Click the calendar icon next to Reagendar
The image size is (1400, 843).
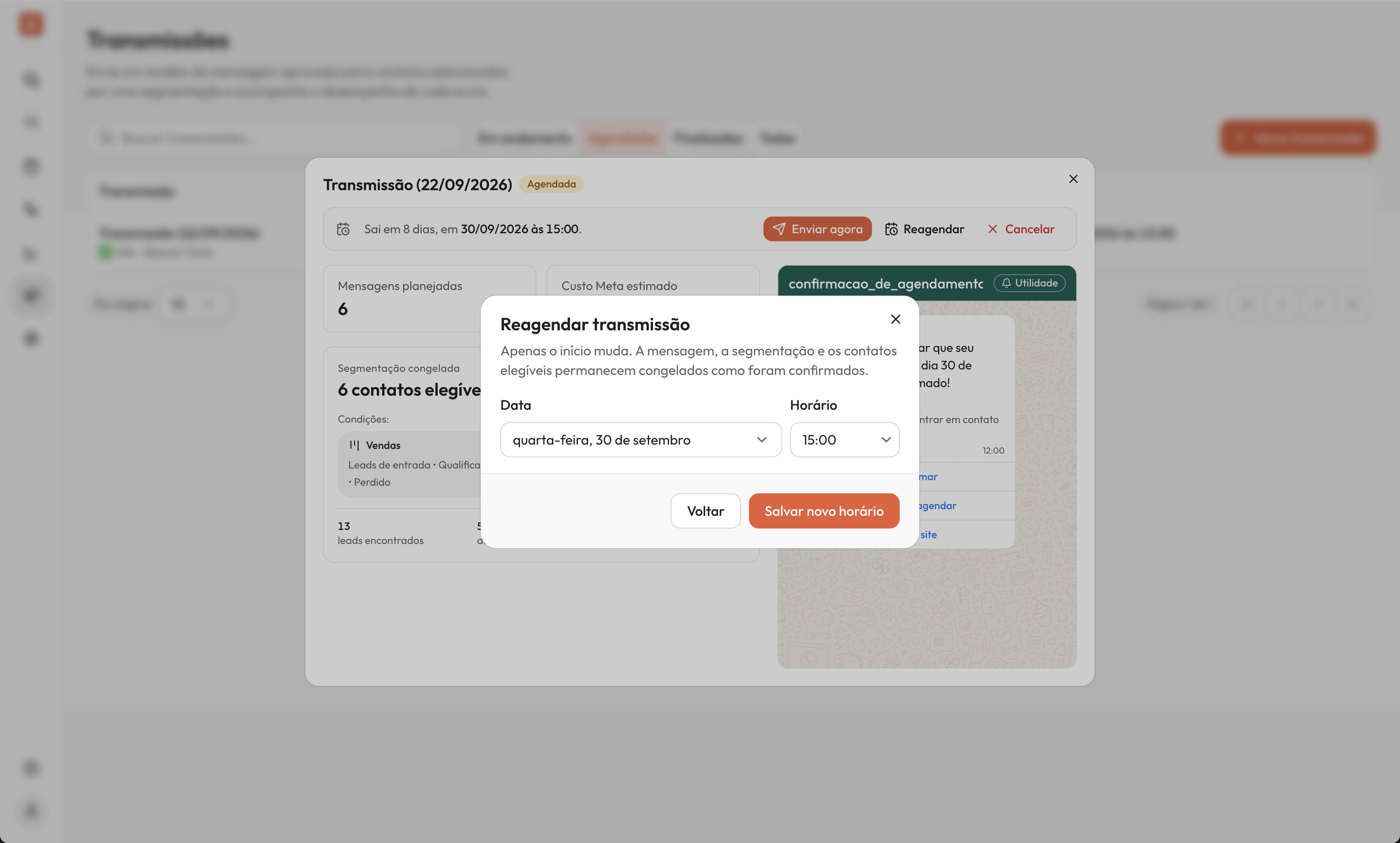tap(891, 229)
